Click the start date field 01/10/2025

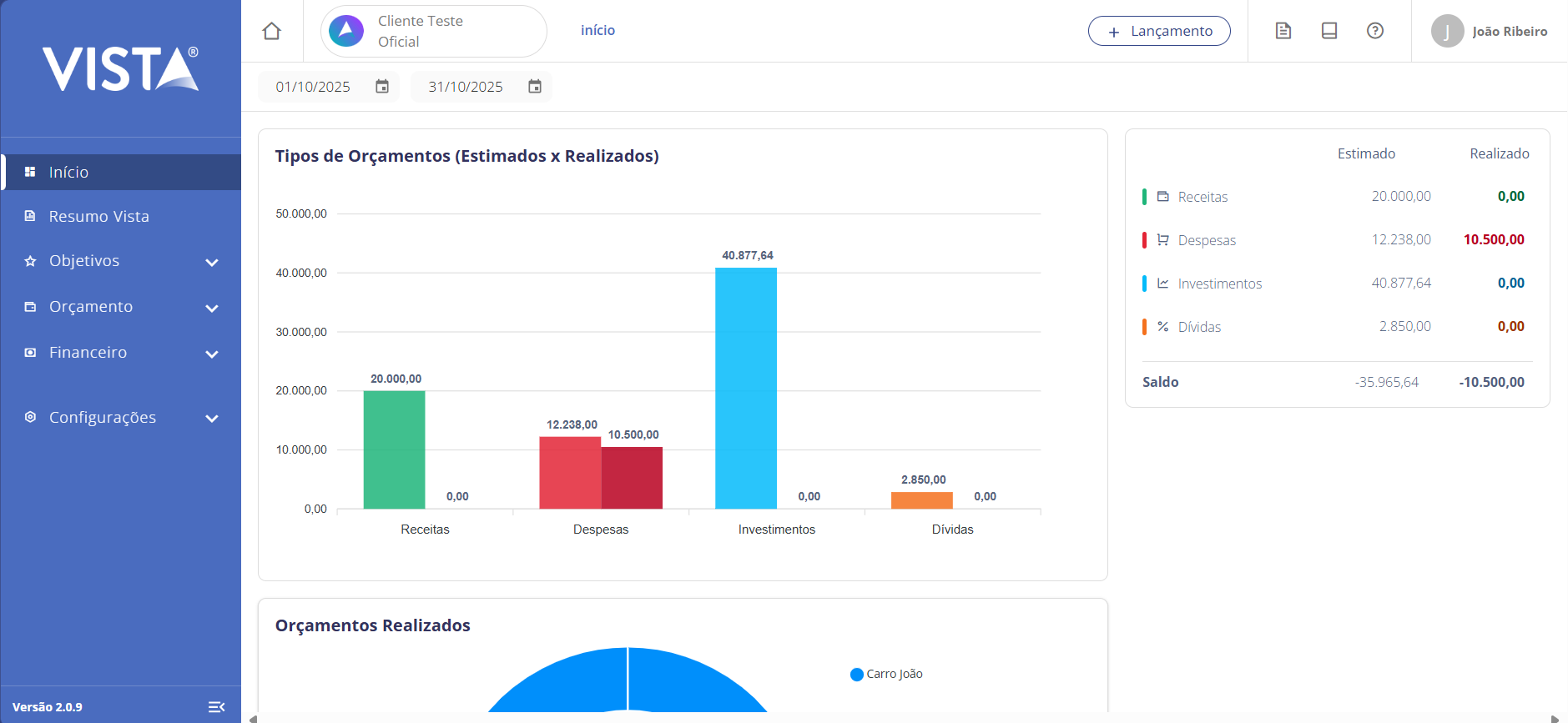click(313, 87)
